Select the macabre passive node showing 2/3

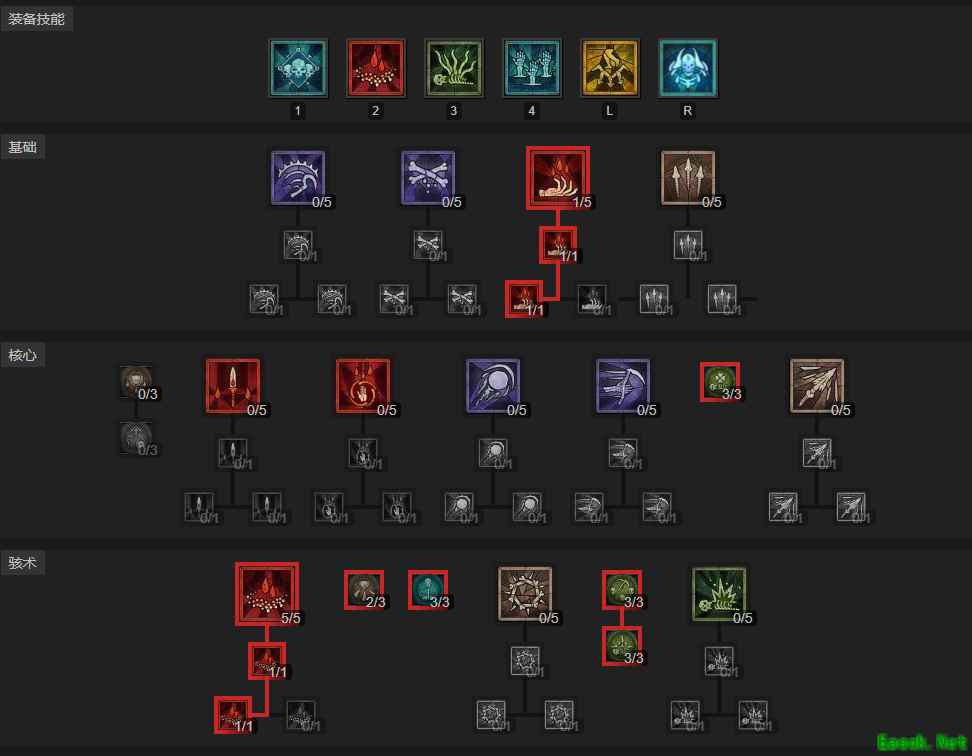tap(364, 590)
